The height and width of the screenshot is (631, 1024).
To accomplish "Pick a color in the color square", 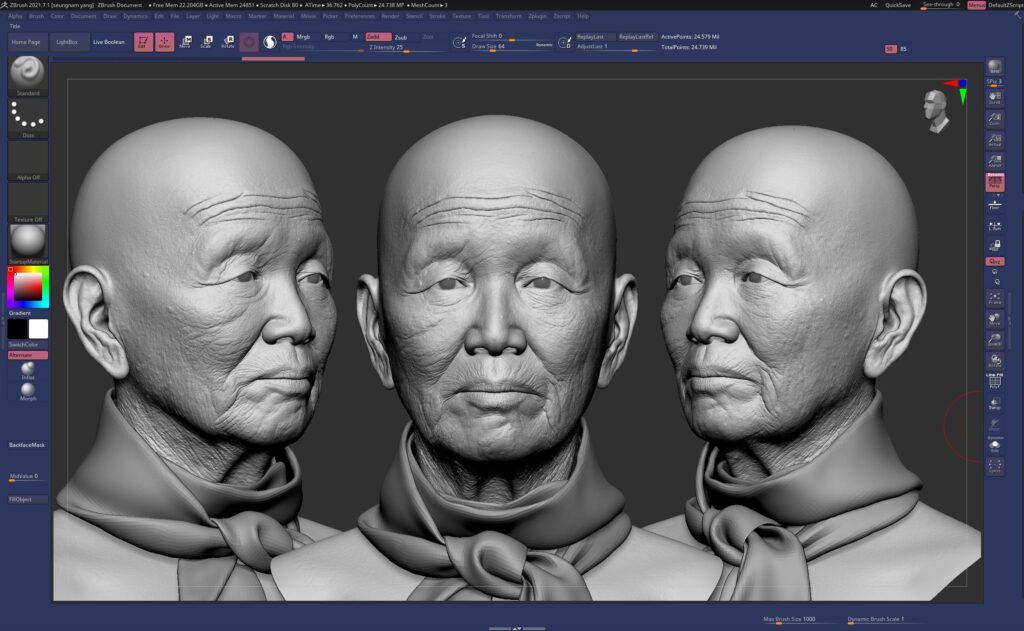I will (x=30, y=287).
